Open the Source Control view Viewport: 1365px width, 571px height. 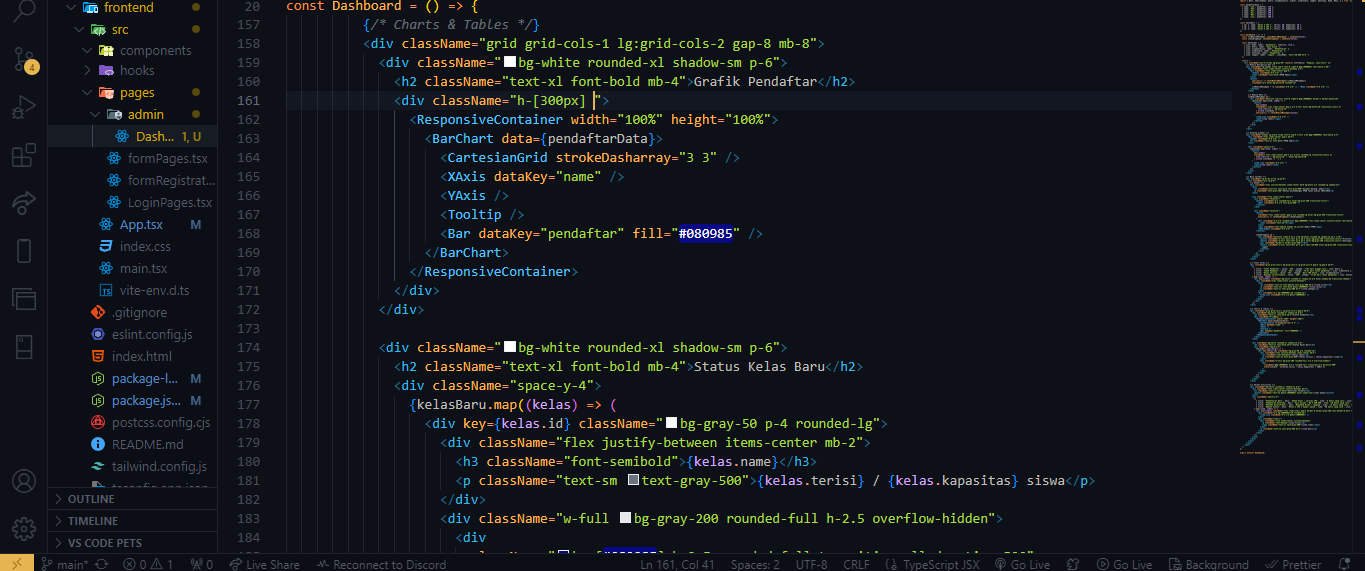click(x=24, y=59)
